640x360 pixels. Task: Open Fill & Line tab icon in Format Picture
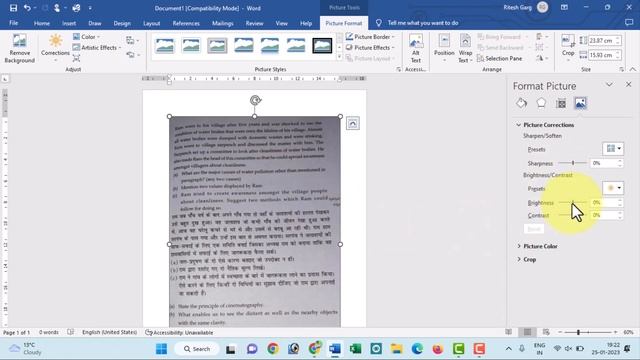[x=521, y=103]
